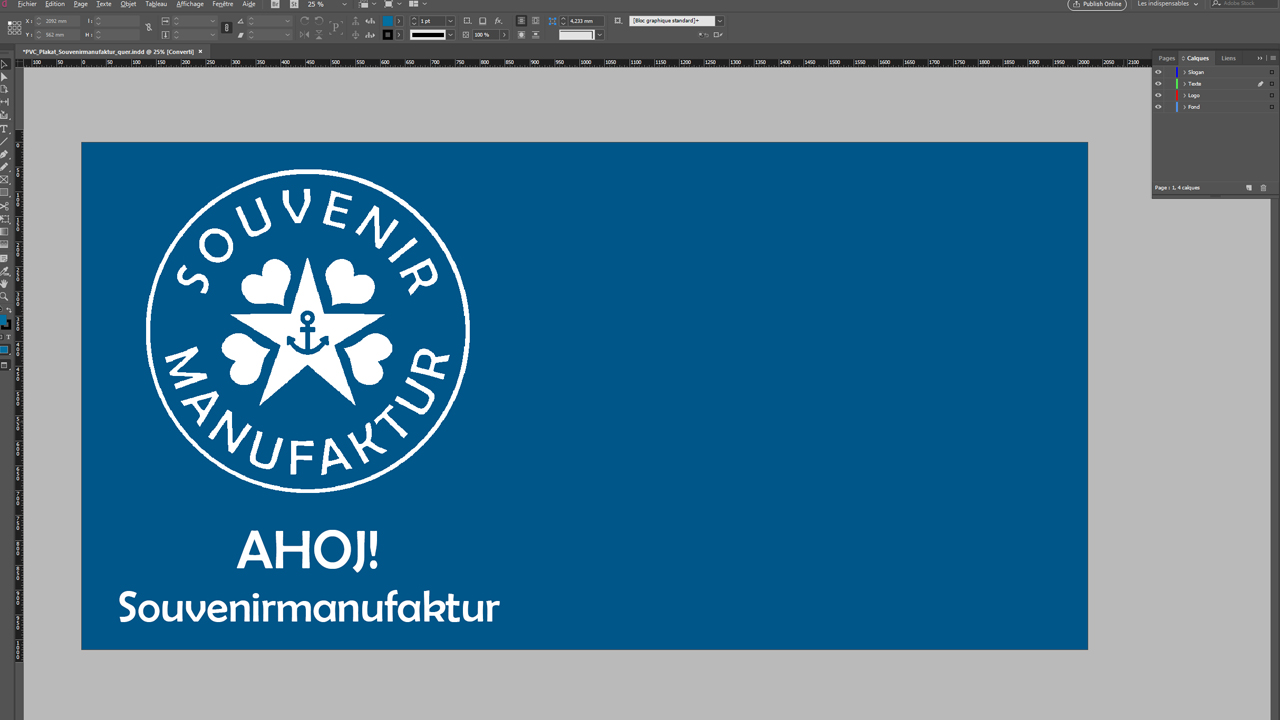Toggle selection square of Texte layer
This screenshot has width=1280, height=720.
click(x=1272, y=84)
